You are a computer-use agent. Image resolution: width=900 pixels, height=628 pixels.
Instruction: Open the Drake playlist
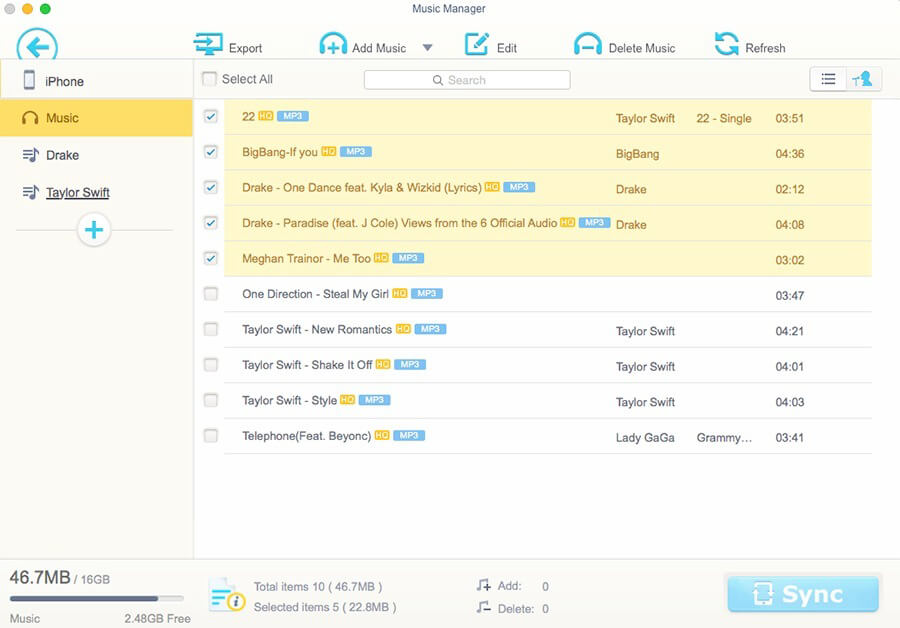(62, 155)
